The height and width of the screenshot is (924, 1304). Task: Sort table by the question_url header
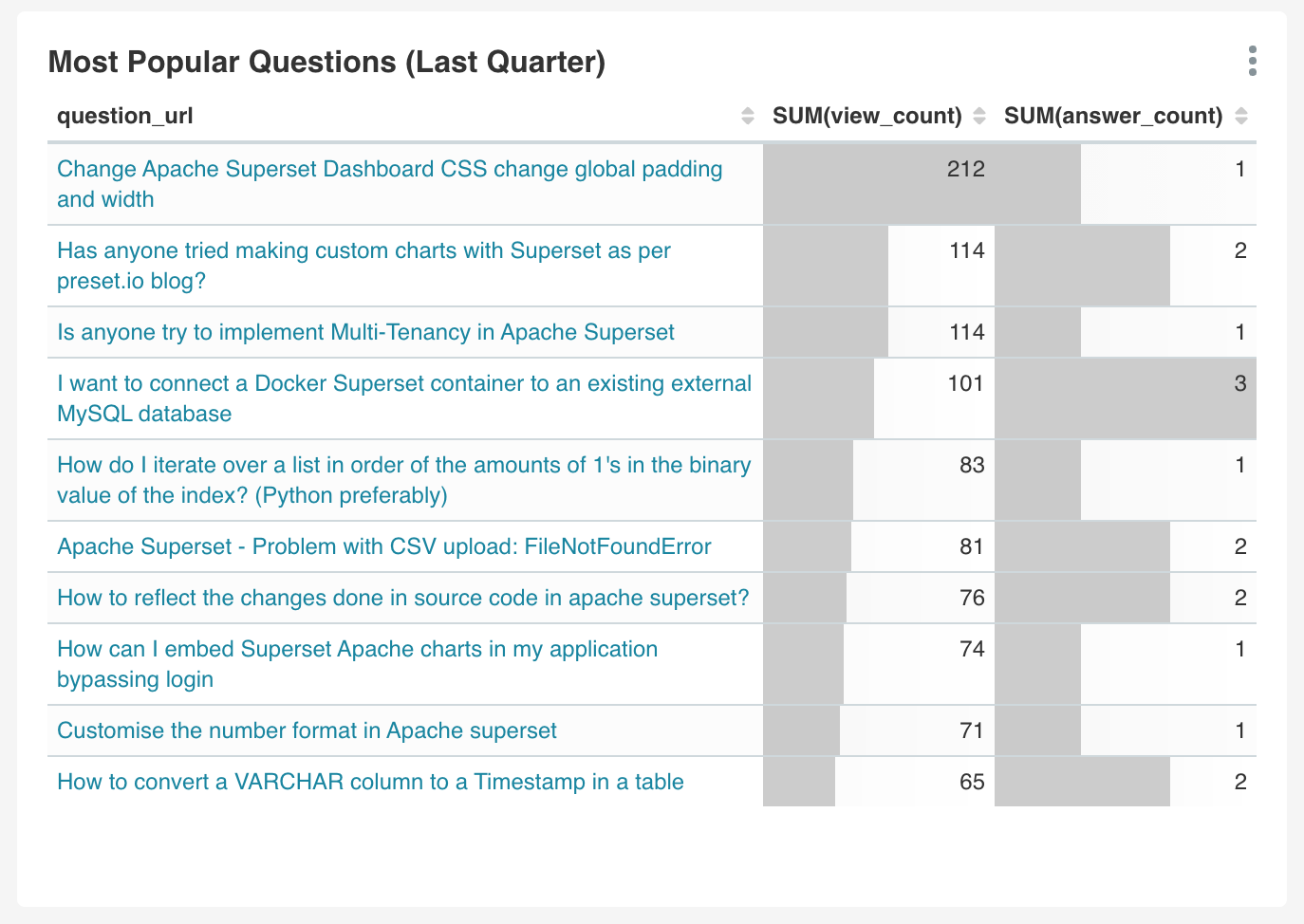coord(125,116)
